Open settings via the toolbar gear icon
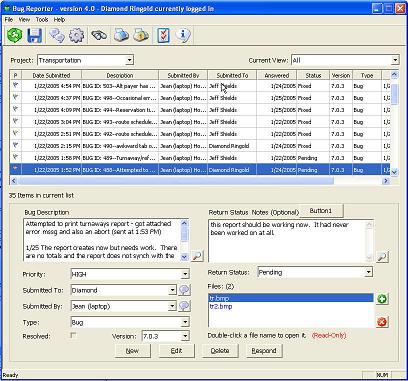408x381 pixels. point(76,35)
